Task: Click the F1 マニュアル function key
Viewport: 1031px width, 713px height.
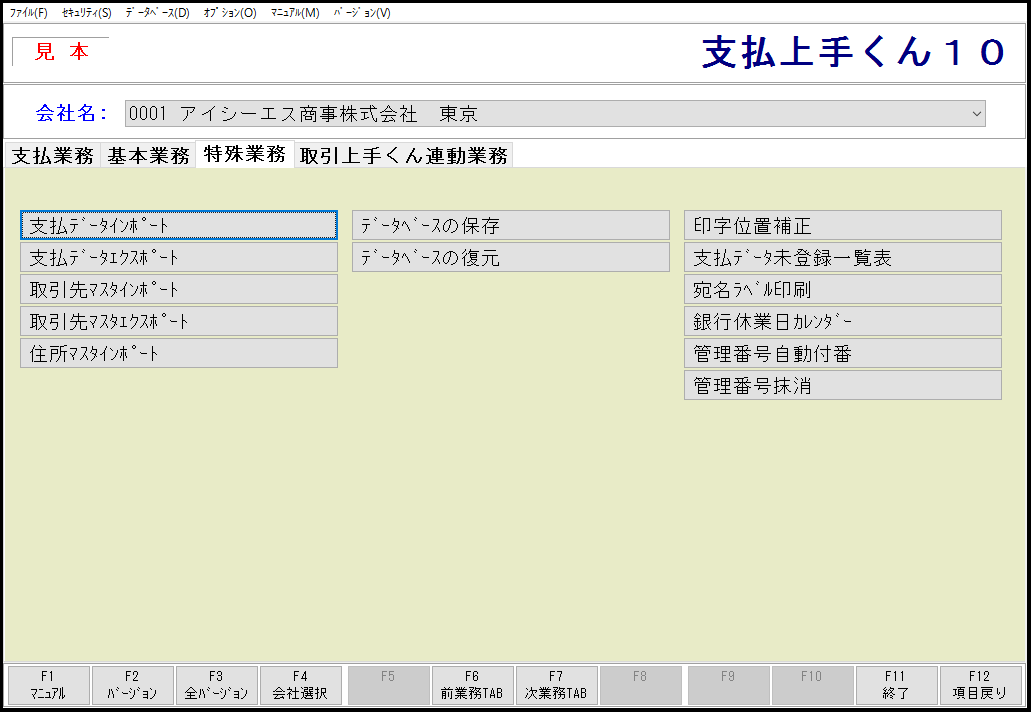Action: (x=48, y=685)
